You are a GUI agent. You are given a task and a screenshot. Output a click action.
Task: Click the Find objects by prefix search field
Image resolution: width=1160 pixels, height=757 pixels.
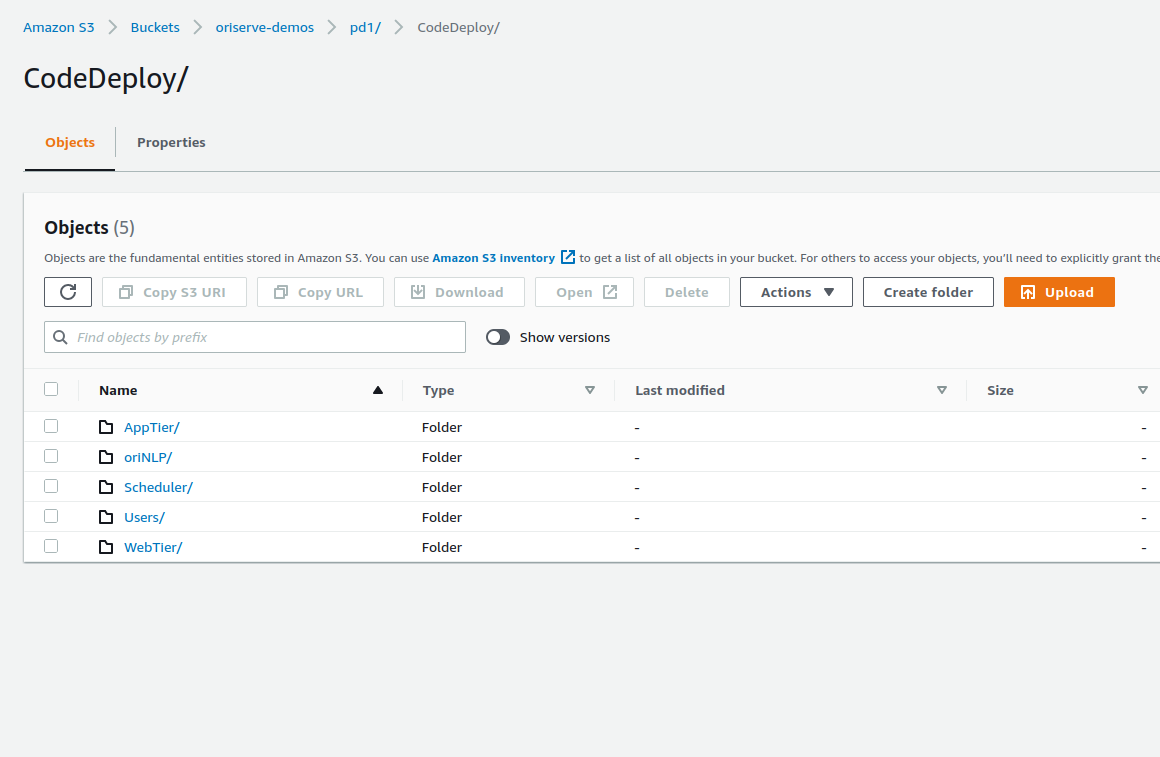point(254,337)
